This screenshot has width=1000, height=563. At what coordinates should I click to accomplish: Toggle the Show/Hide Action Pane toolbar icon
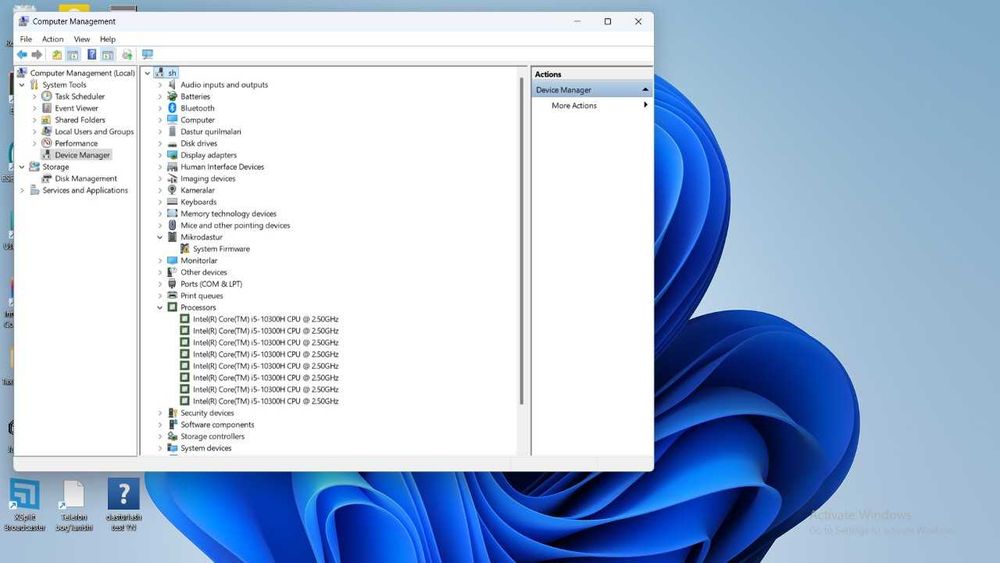tap(108, 55)
